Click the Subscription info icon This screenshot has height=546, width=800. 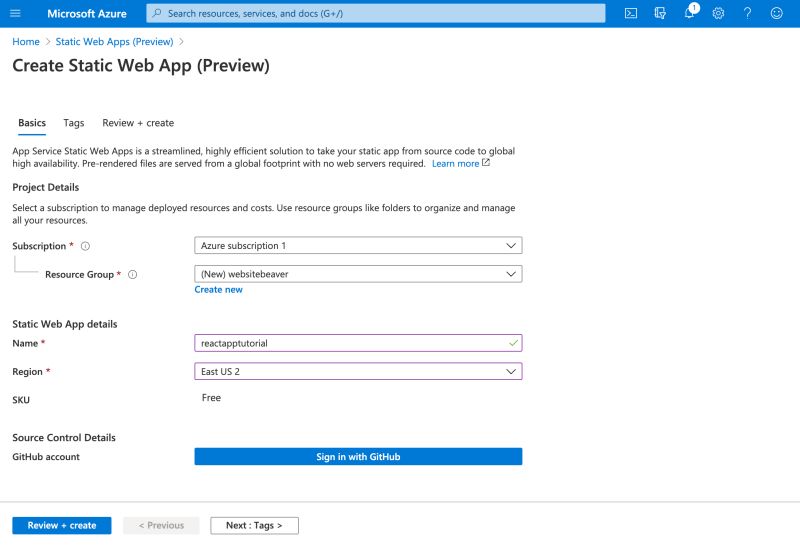pos(85,246)
